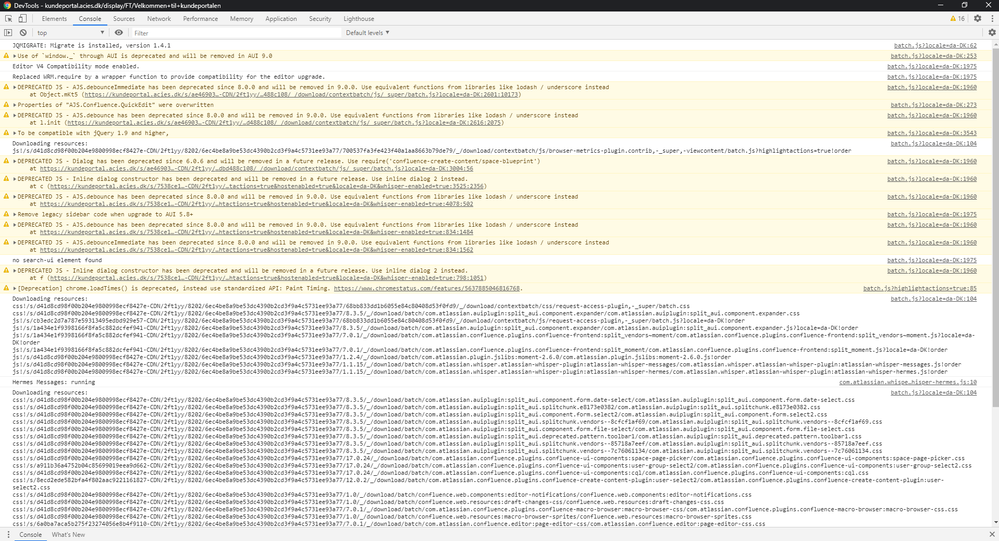Open source link batch.js?locale=da-DK:253

(x=933, y=56)
